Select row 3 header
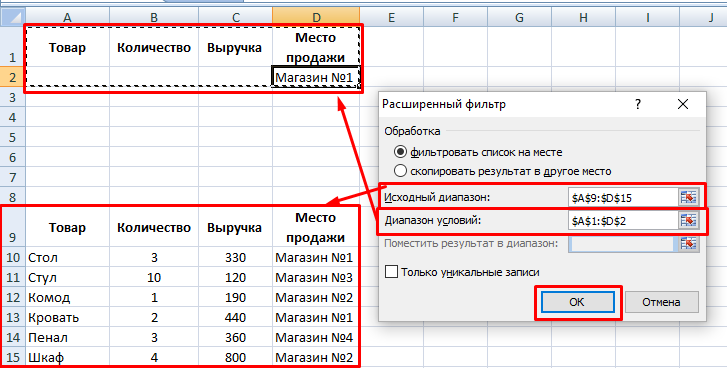Image resolution: width=727 pixels, height=368 pixels. 12,97
